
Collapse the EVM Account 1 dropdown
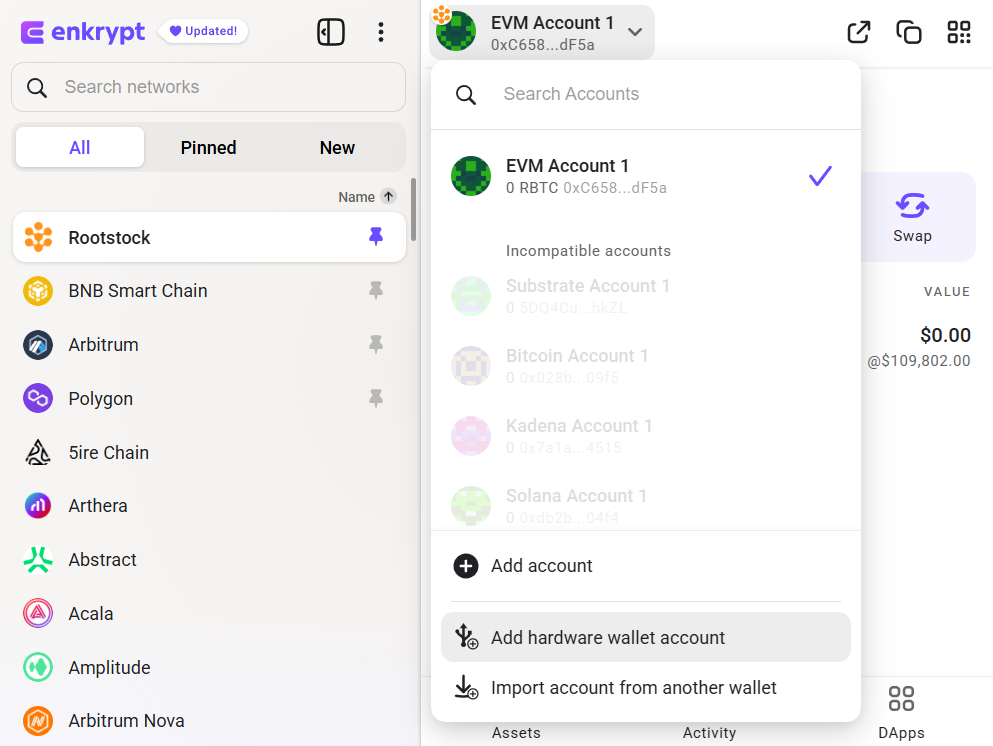click(635, 32)
